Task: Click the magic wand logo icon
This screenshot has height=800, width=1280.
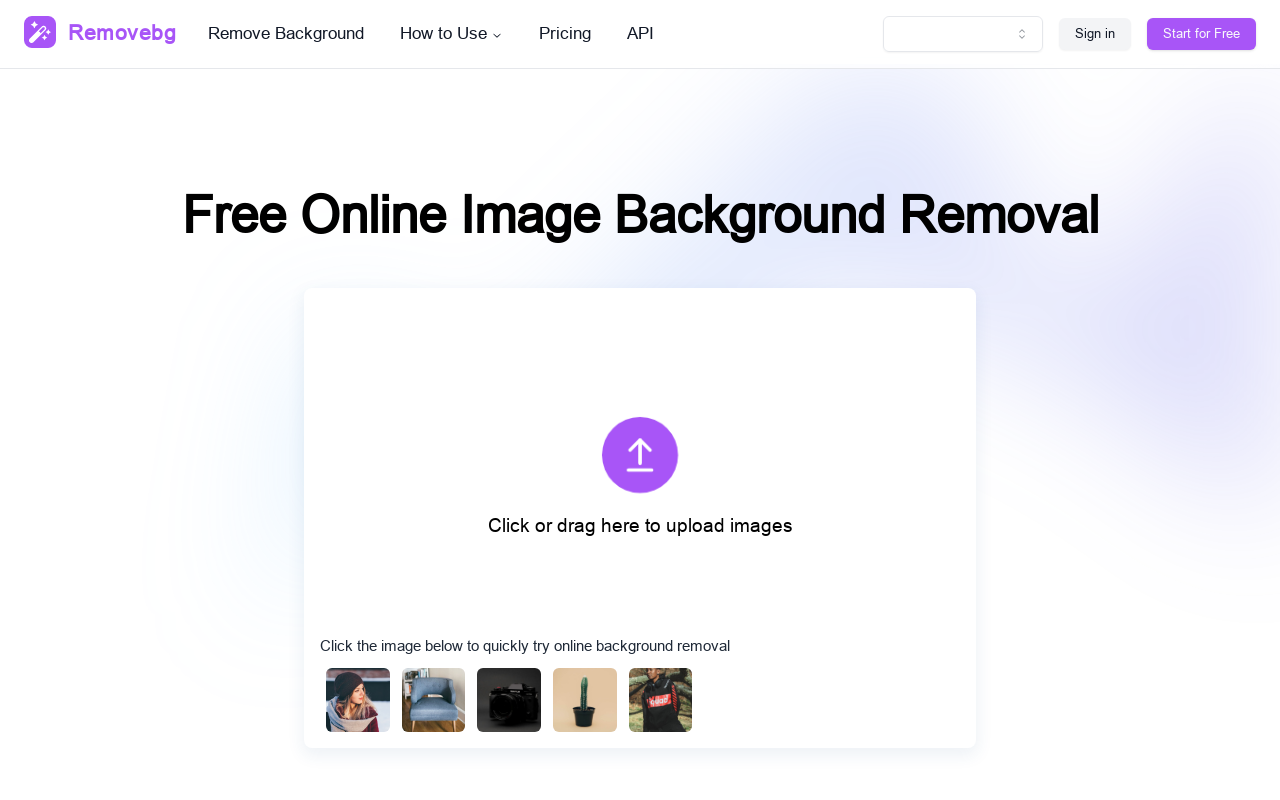Action: (x=40, y=32)
